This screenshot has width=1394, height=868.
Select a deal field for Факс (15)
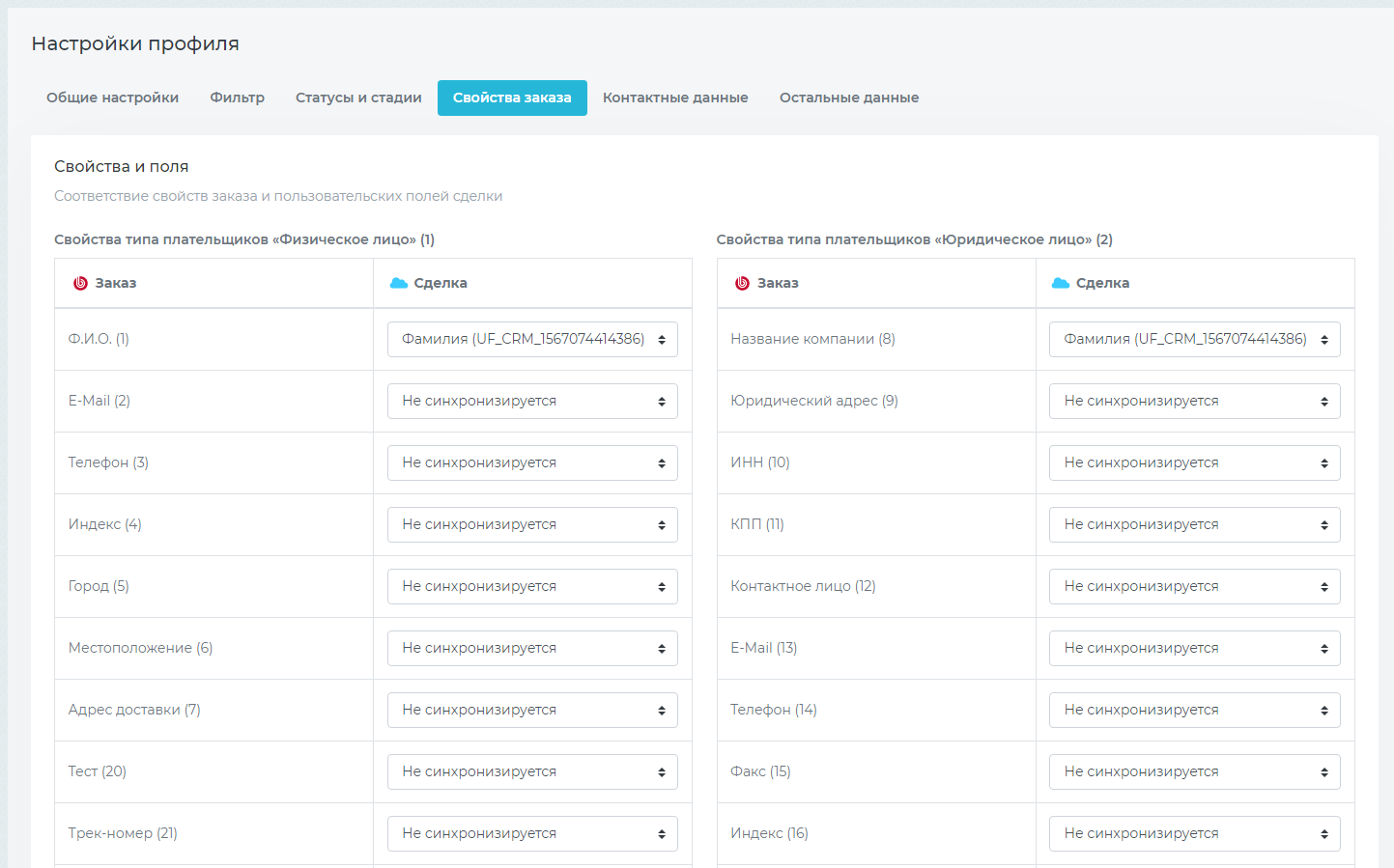[x=1194, y=771]
